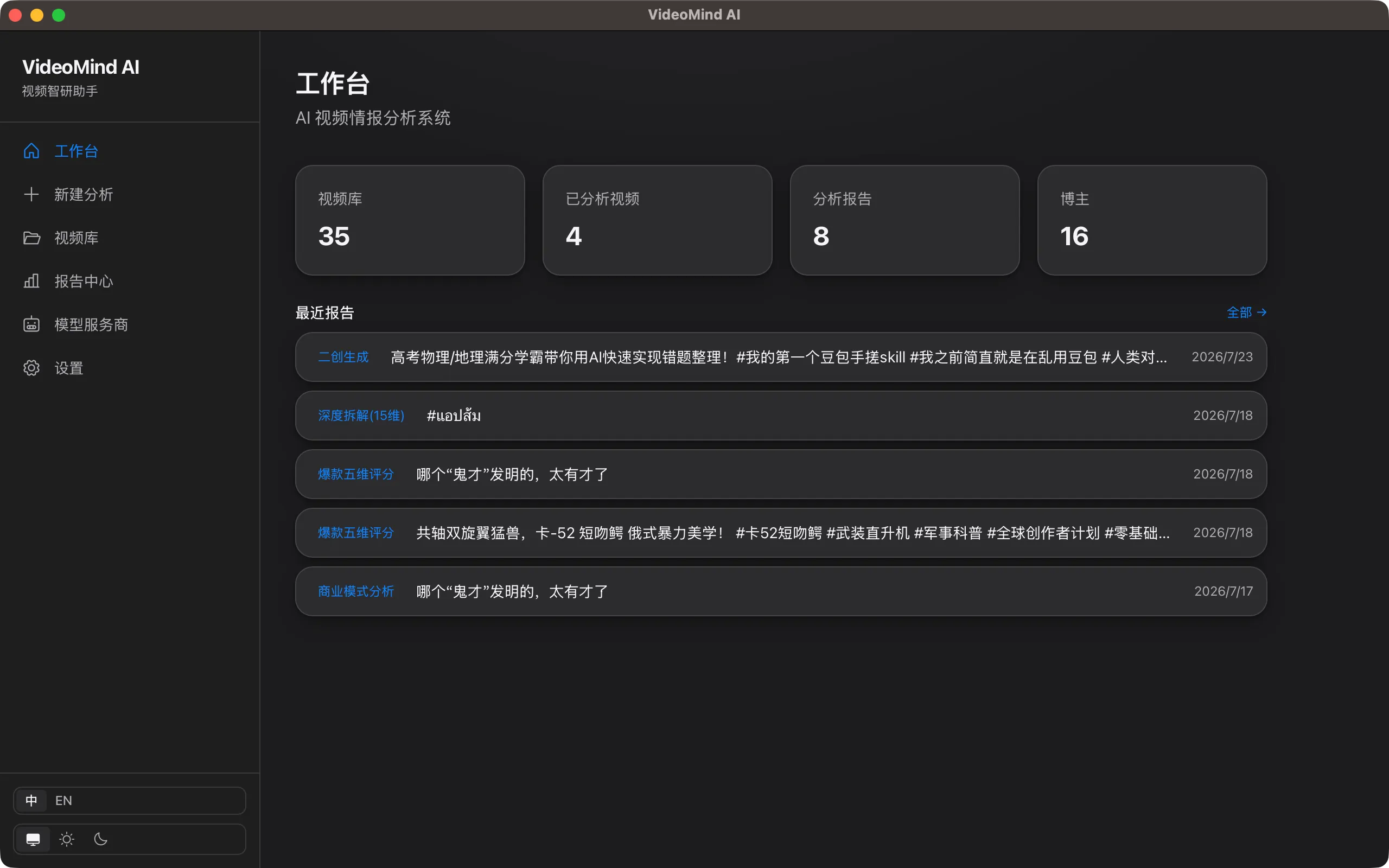Click the green macOS fullscreen button
The width and height of the screenshot is (1389, 868).
pos(59,15)
